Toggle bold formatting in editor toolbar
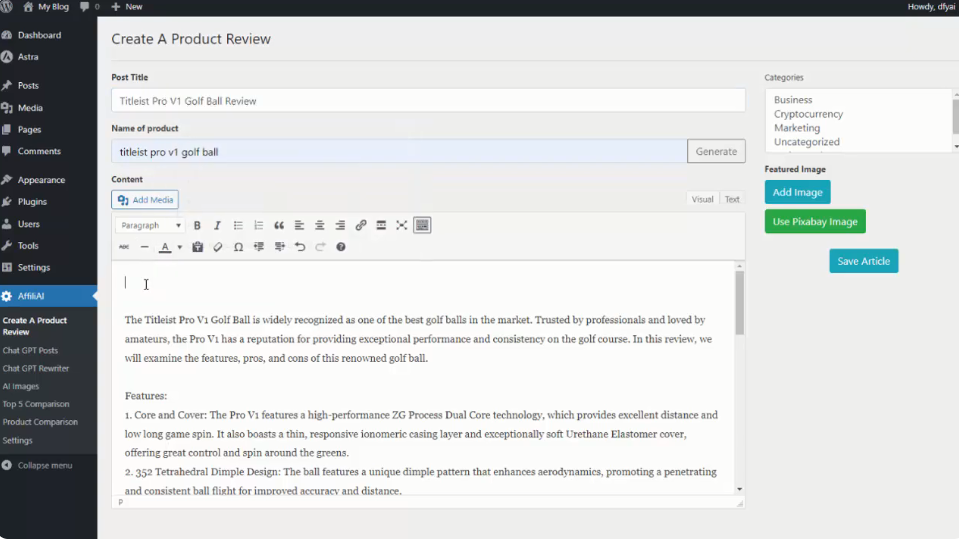The height and width of the screenshot is (540, 959). [x=197, y=226]
